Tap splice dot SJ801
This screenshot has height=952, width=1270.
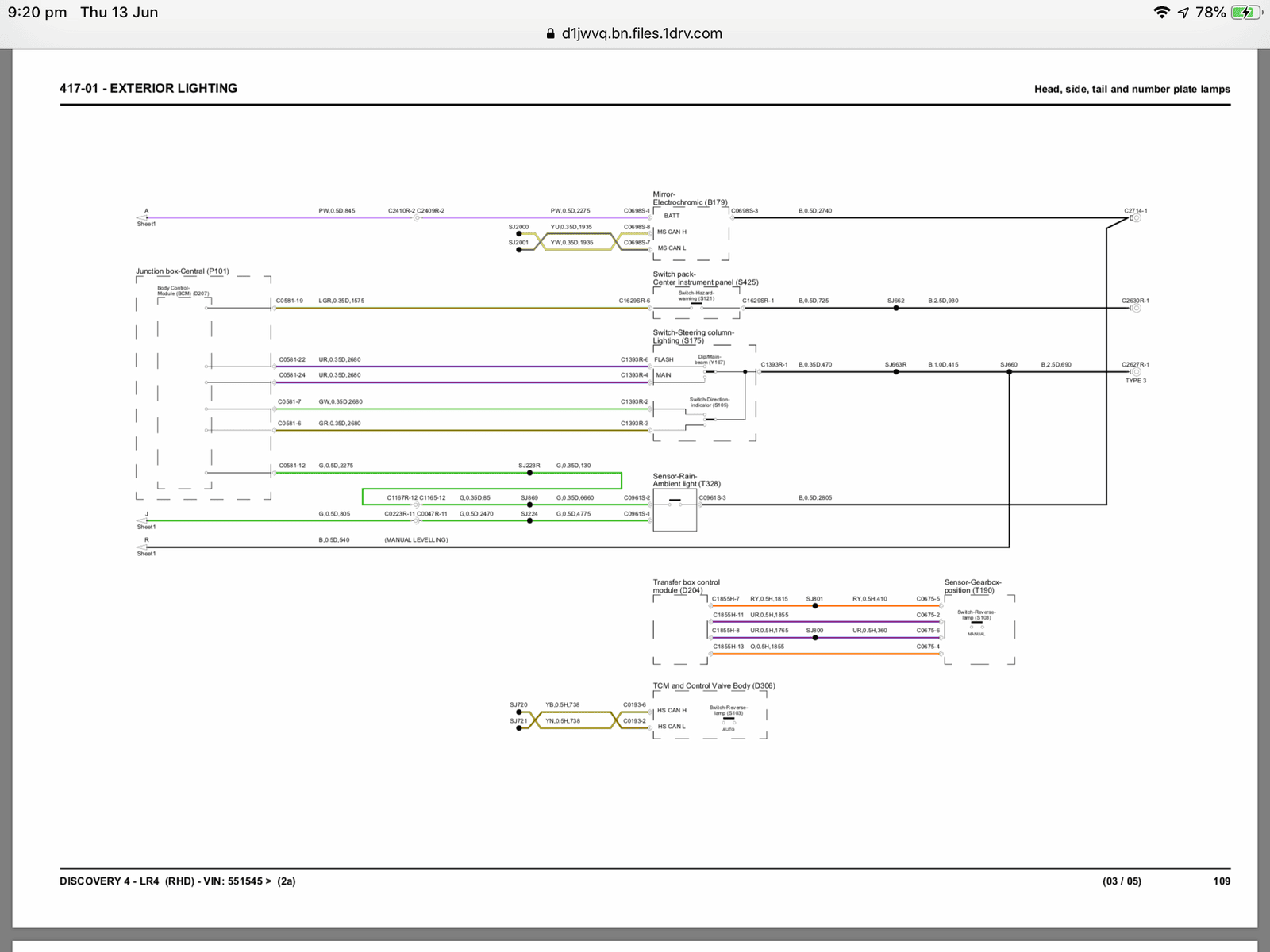pos(815,606)
